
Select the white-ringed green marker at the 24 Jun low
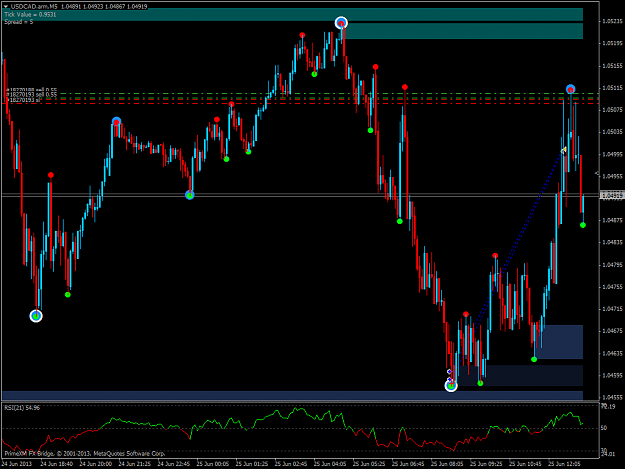[36, 316]
